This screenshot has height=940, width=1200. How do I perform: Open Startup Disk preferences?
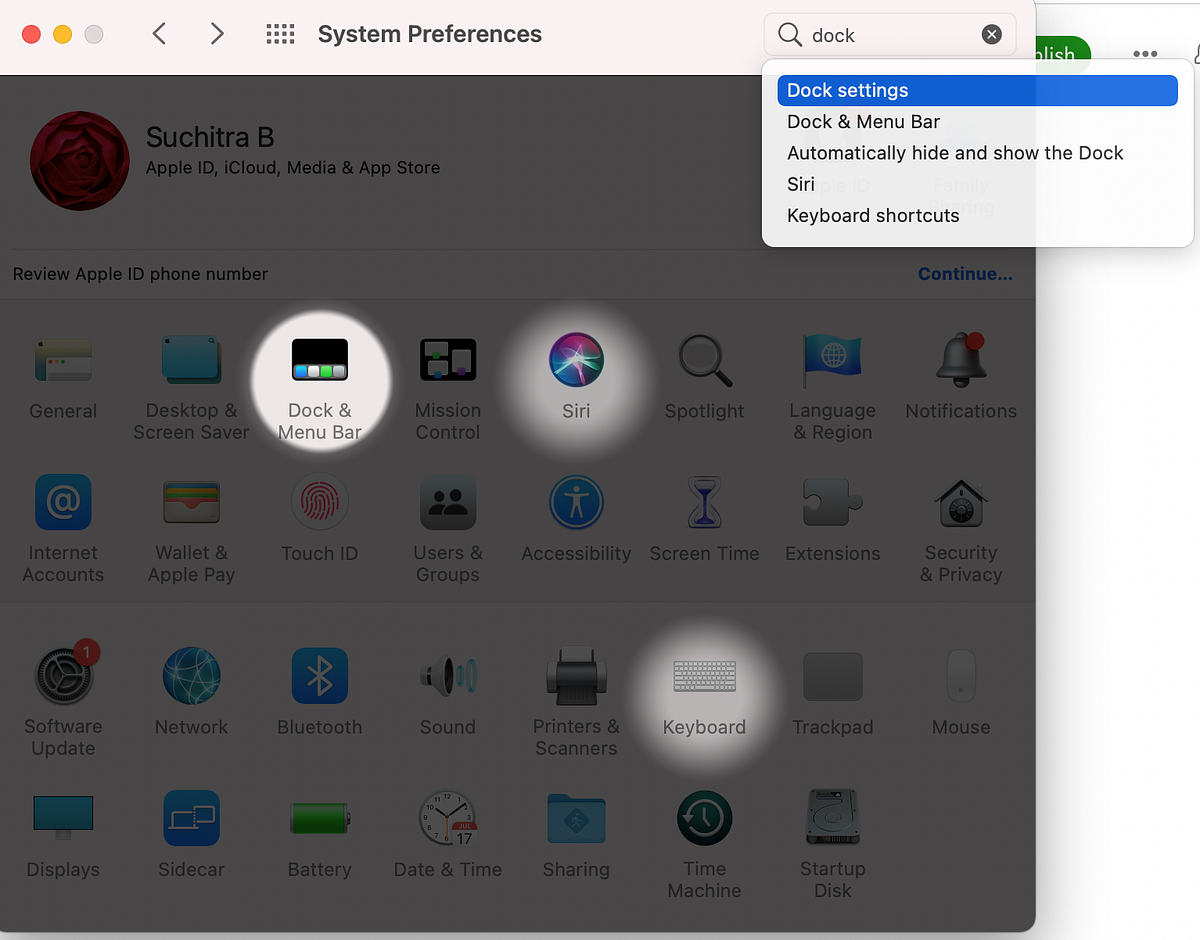(832, 846)
